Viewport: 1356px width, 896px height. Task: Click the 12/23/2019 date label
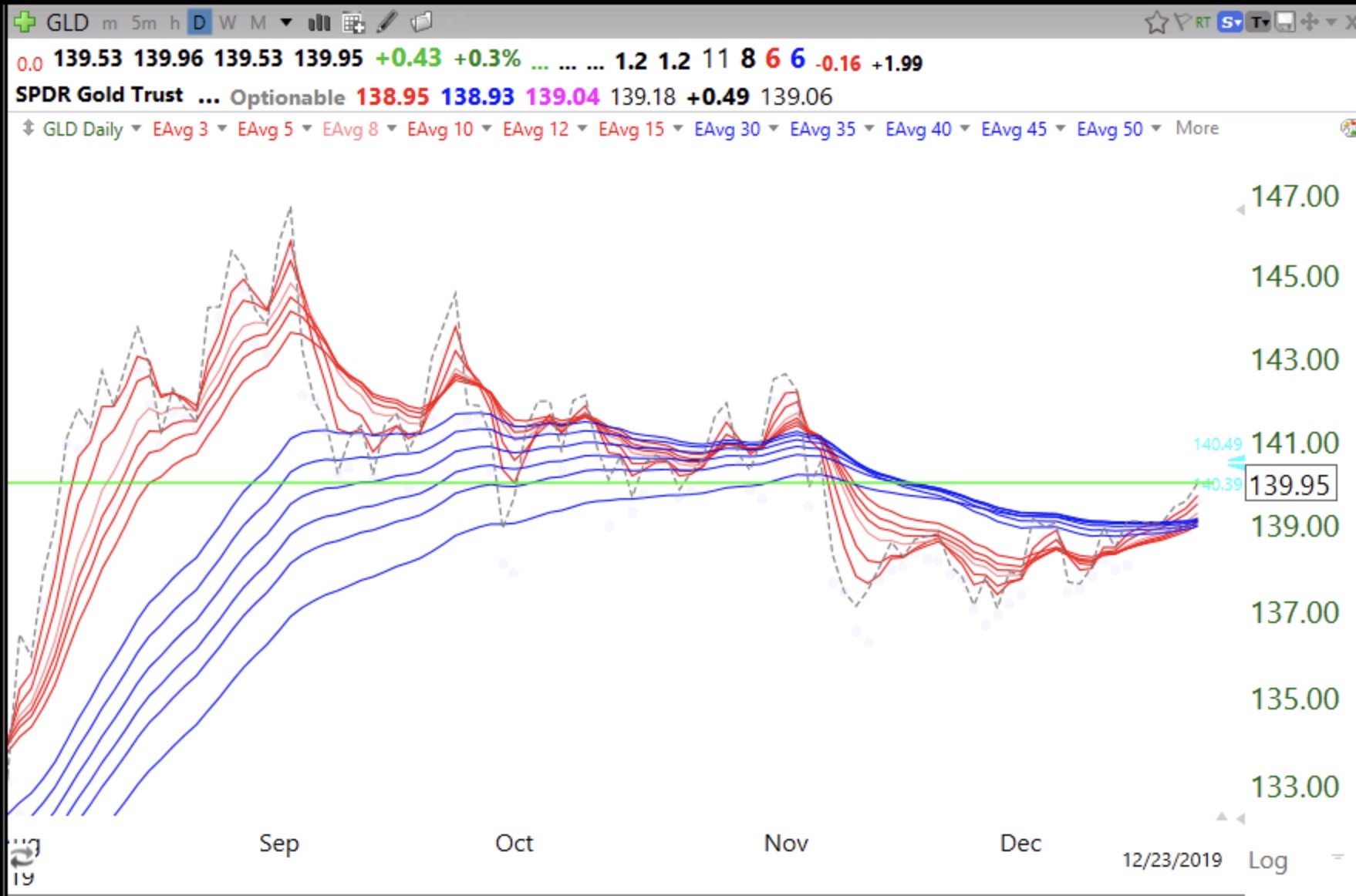(x=1172, y=860)
